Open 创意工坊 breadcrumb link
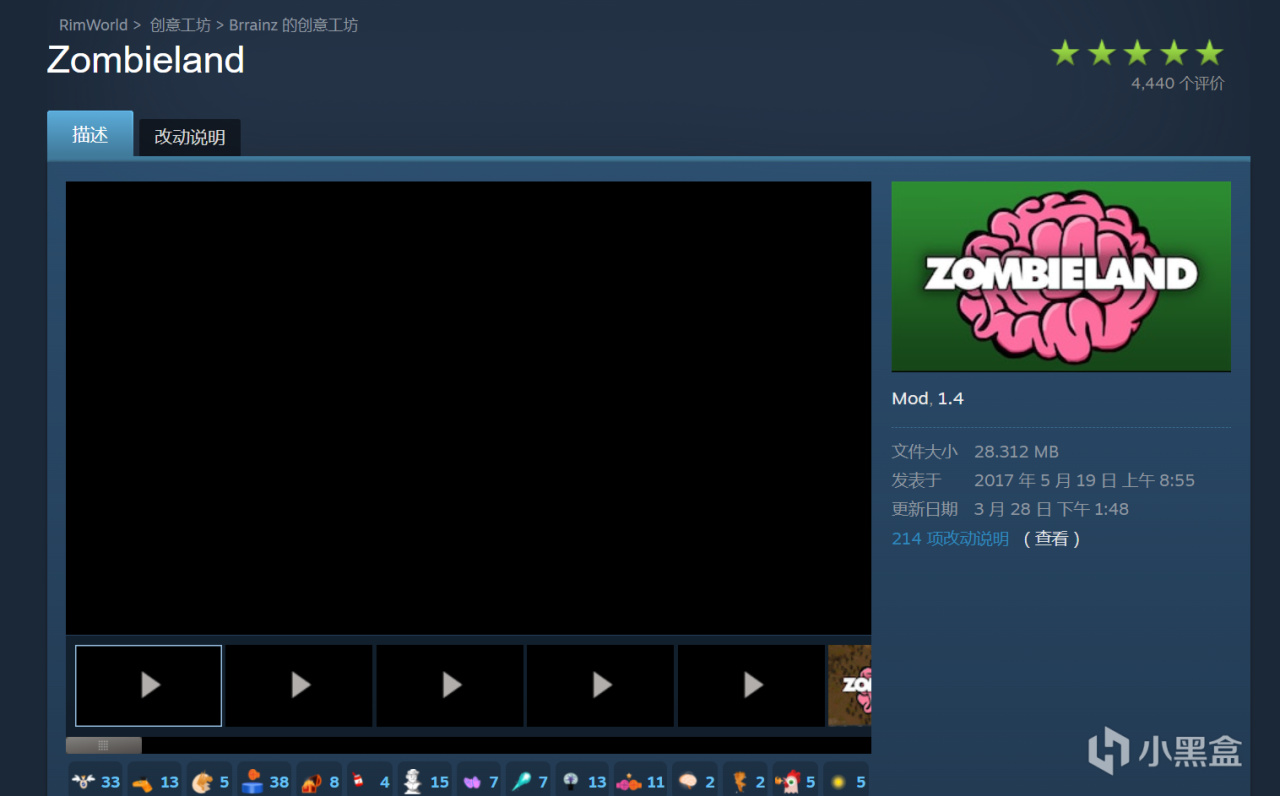 click(180, 25)
